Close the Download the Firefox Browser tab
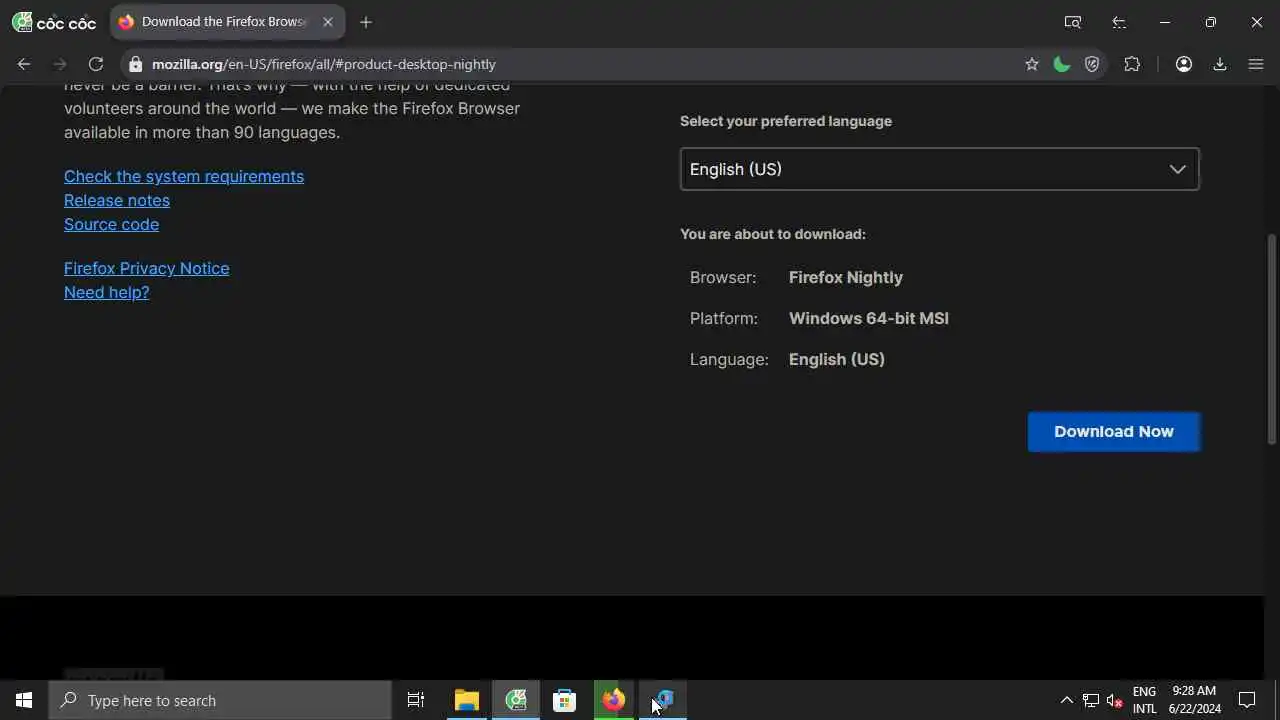 coord(327,22)
